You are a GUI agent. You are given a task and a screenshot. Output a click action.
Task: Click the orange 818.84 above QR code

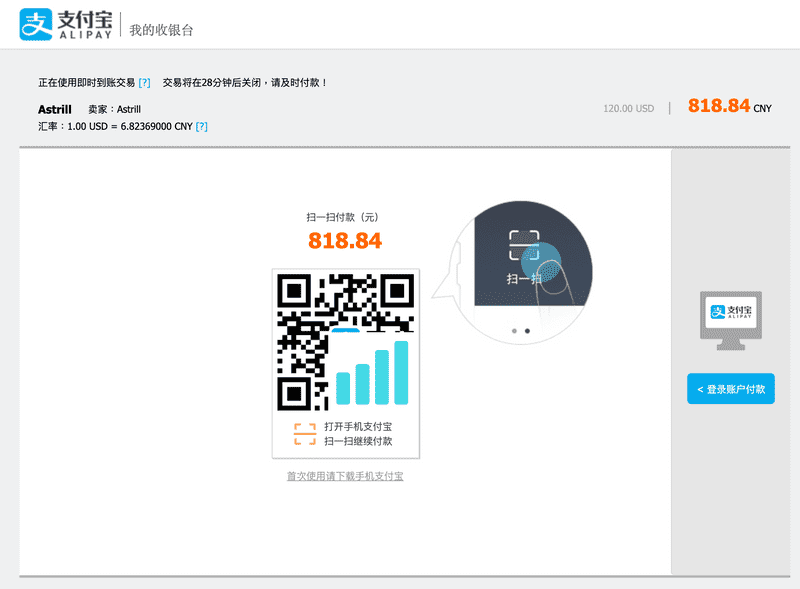[345, 241]
